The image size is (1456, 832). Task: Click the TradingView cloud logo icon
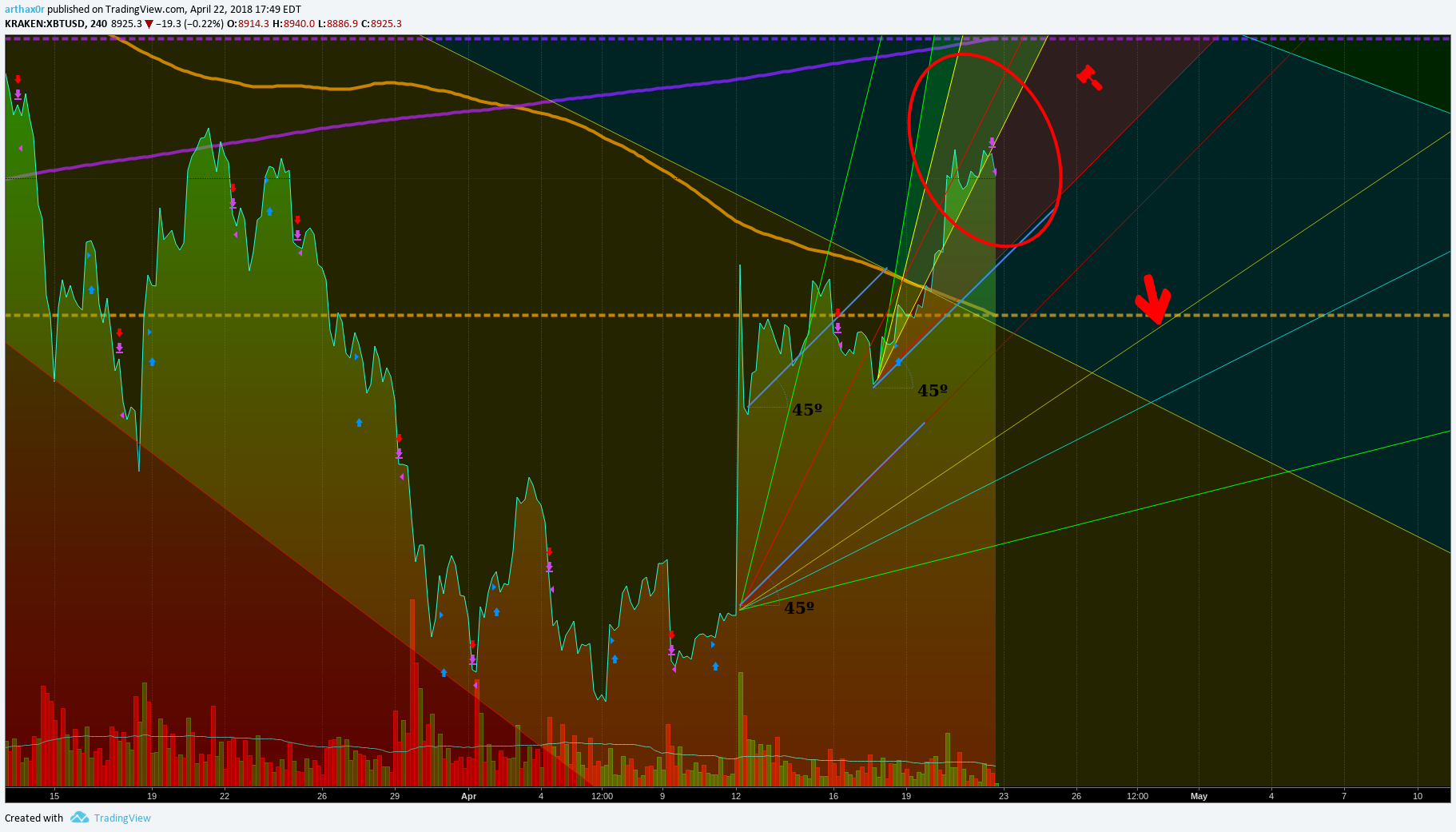pyautogui.click(x=79, y=817)
